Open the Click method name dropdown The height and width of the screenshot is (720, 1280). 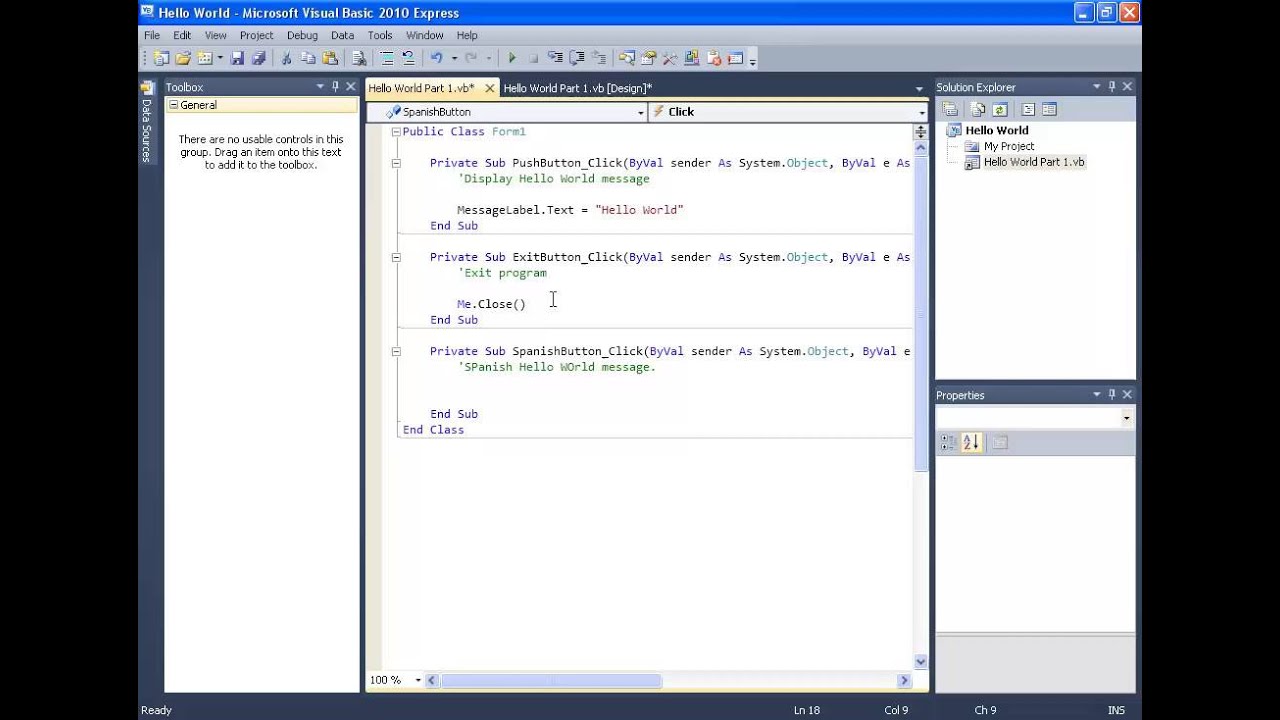[x=922, y=112]
